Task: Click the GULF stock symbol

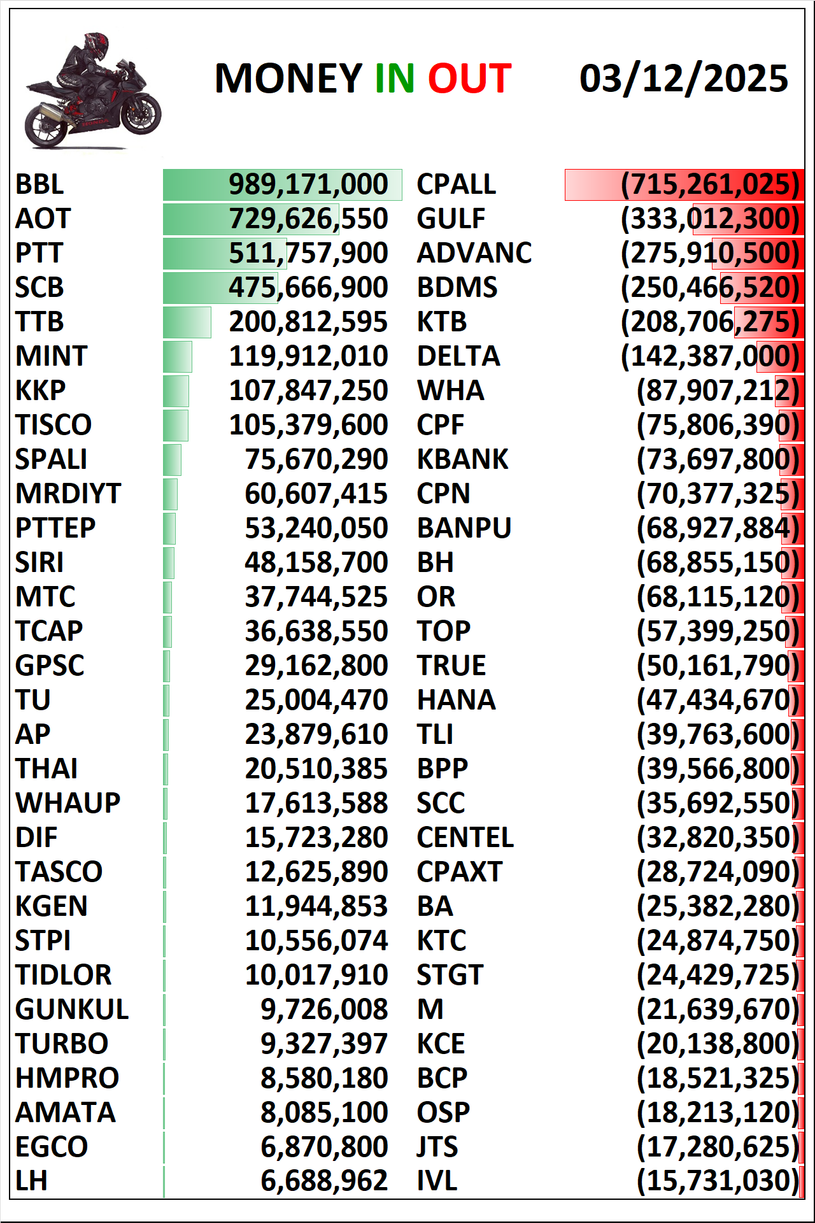Action: pos(450,219)
